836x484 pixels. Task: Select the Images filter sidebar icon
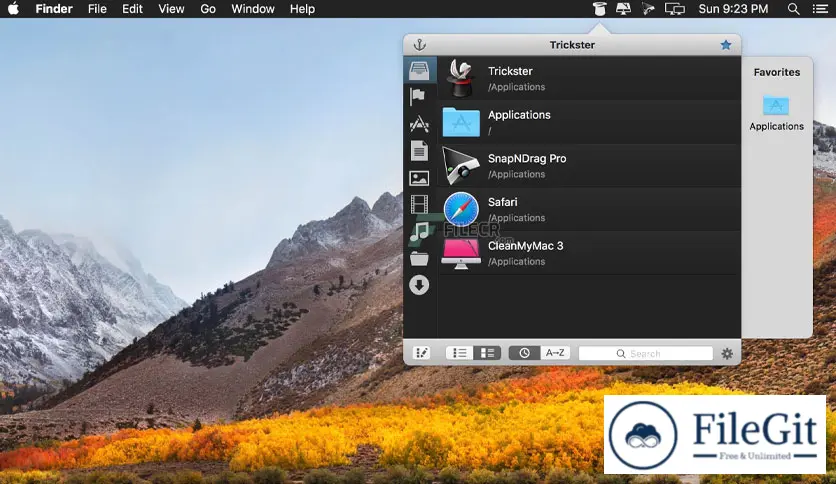coord(419,178)
